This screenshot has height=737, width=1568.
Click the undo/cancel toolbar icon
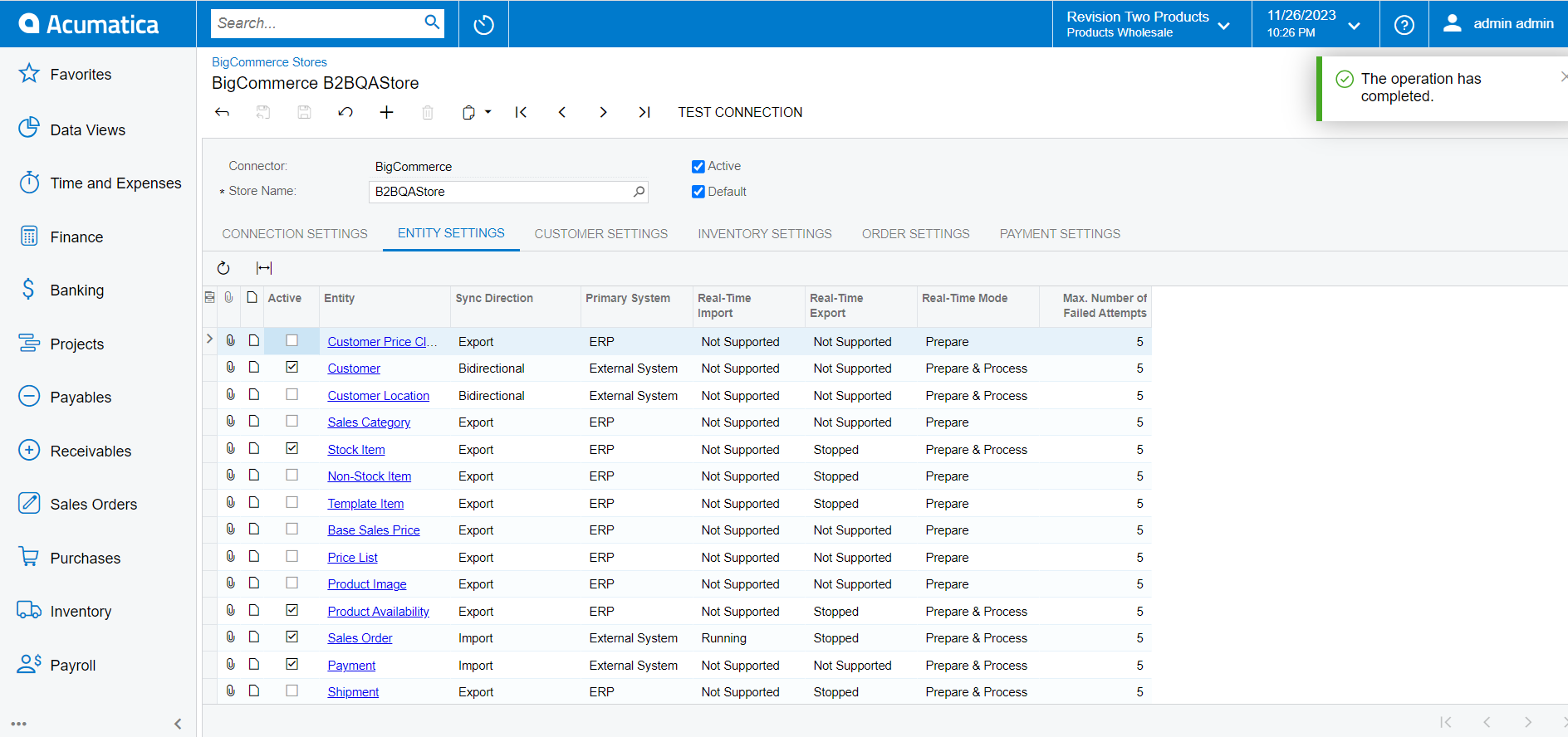[345, 112]
